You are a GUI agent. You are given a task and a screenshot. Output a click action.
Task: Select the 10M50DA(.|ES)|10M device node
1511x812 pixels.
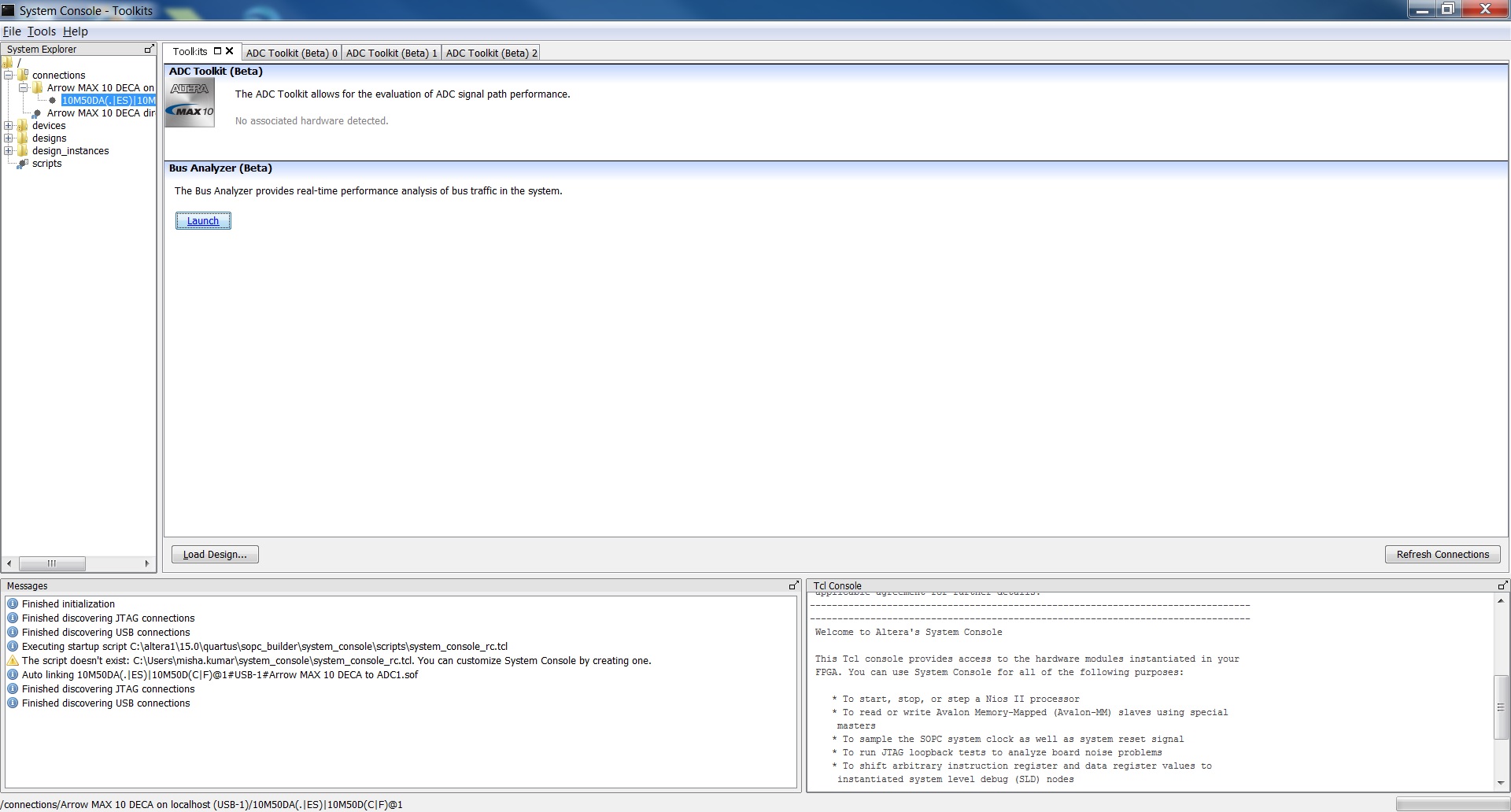pyautogui.click(x=109, y=100)
